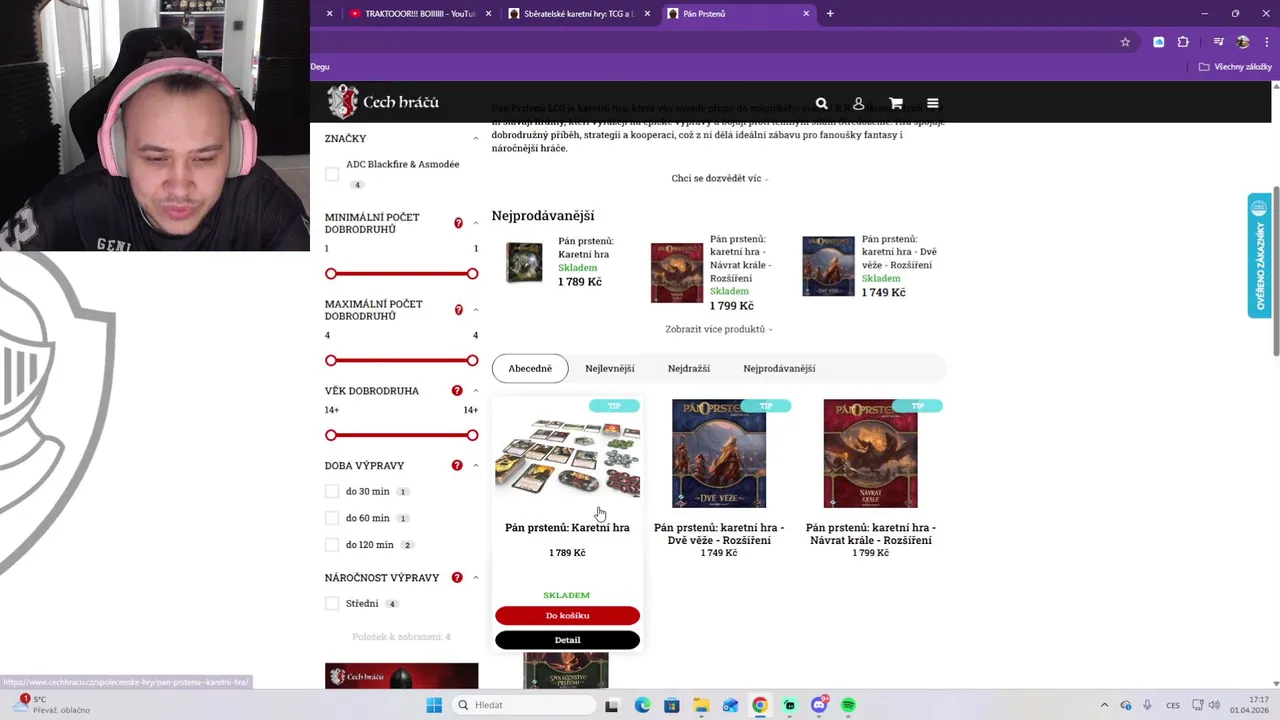
Task: Close the Pán Prstenů browser tab
Action: pos(806,14)
